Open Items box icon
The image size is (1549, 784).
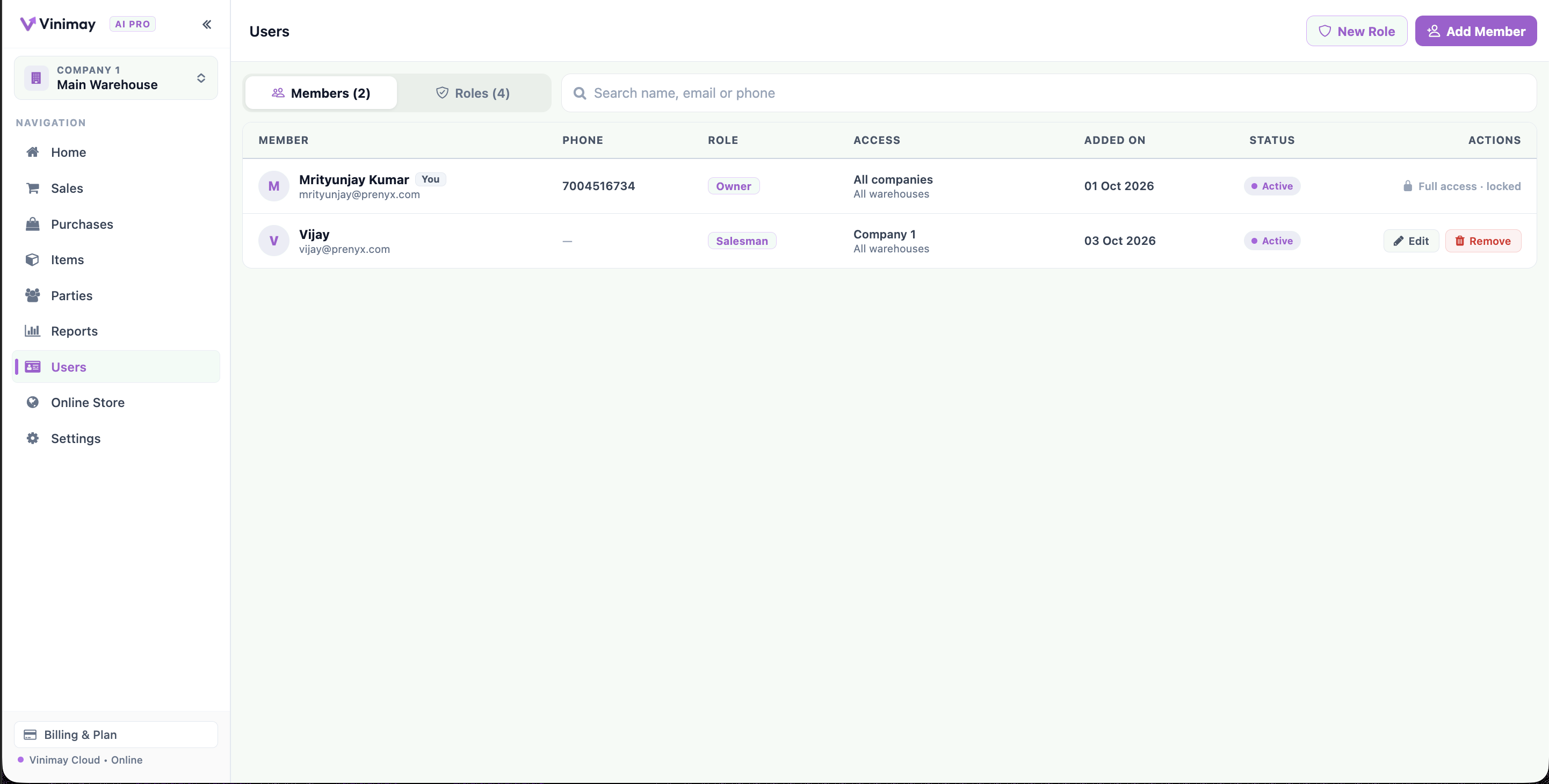point(32,260)
